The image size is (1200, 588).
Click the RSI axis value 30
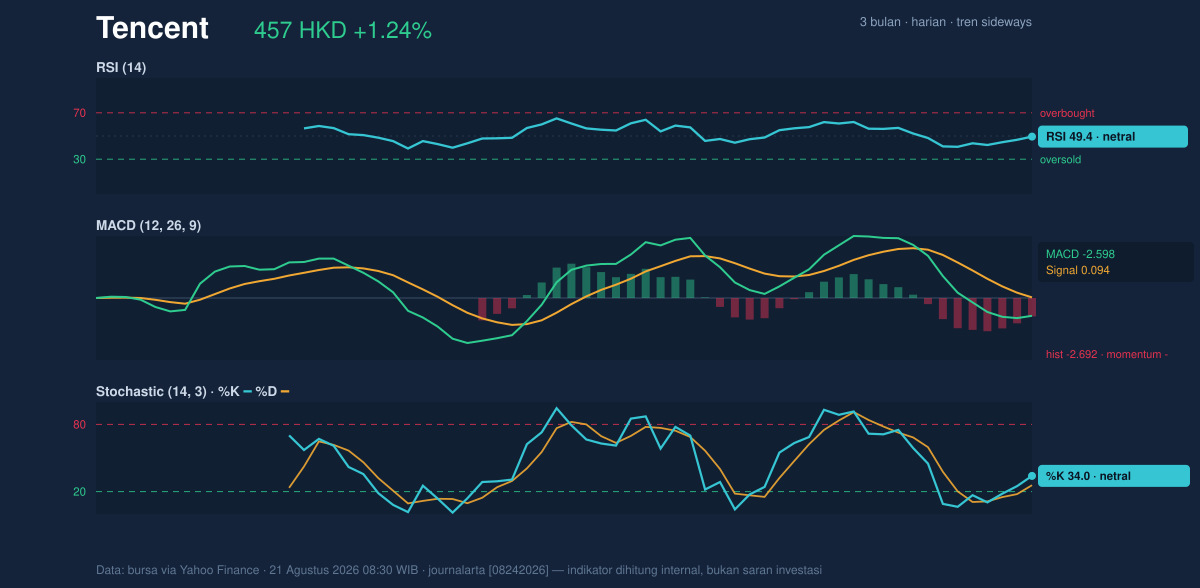[79, 159]
